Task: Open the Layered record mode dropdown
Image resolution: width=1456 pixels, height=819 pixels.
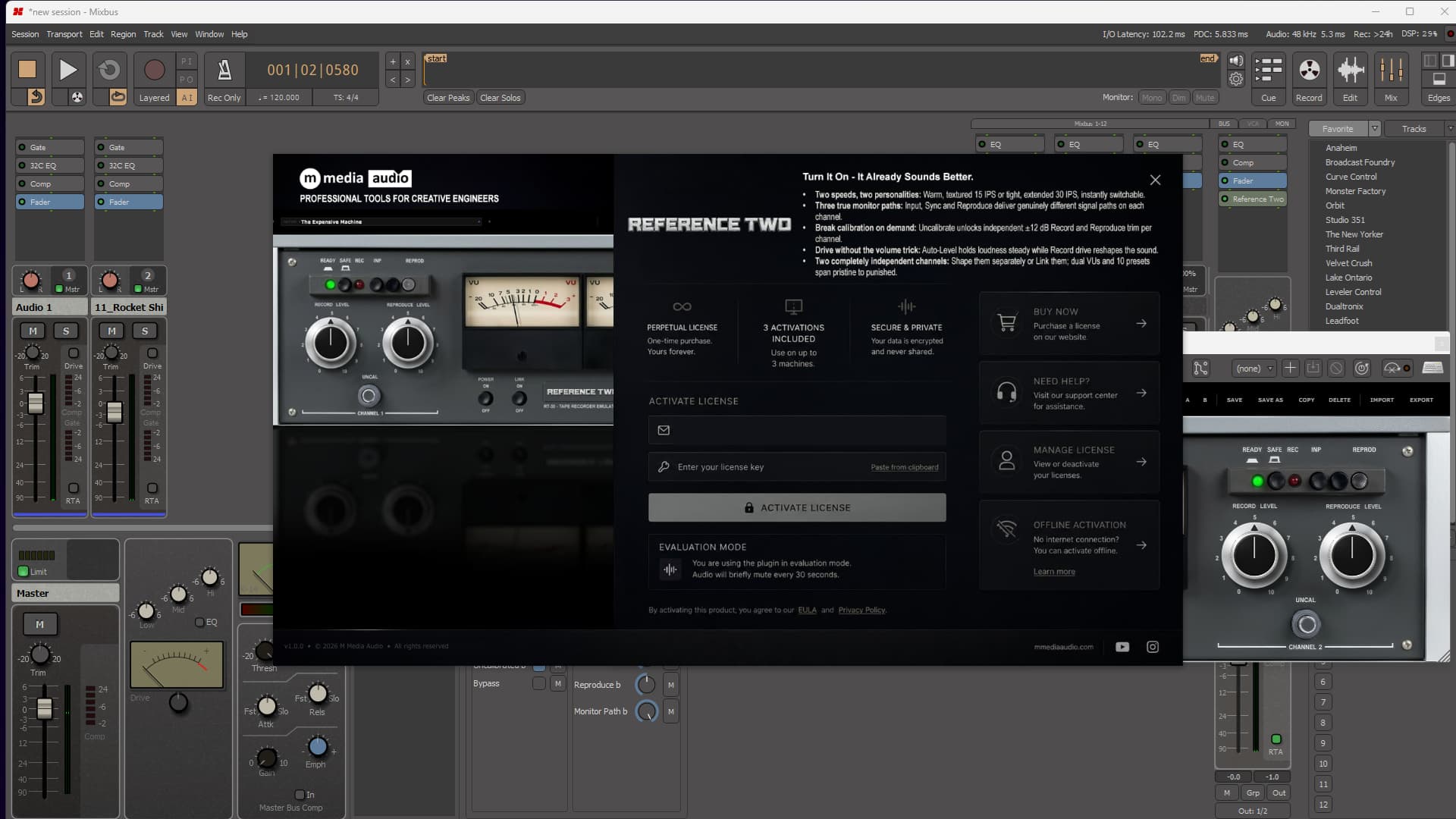Action: coord(154,97)
